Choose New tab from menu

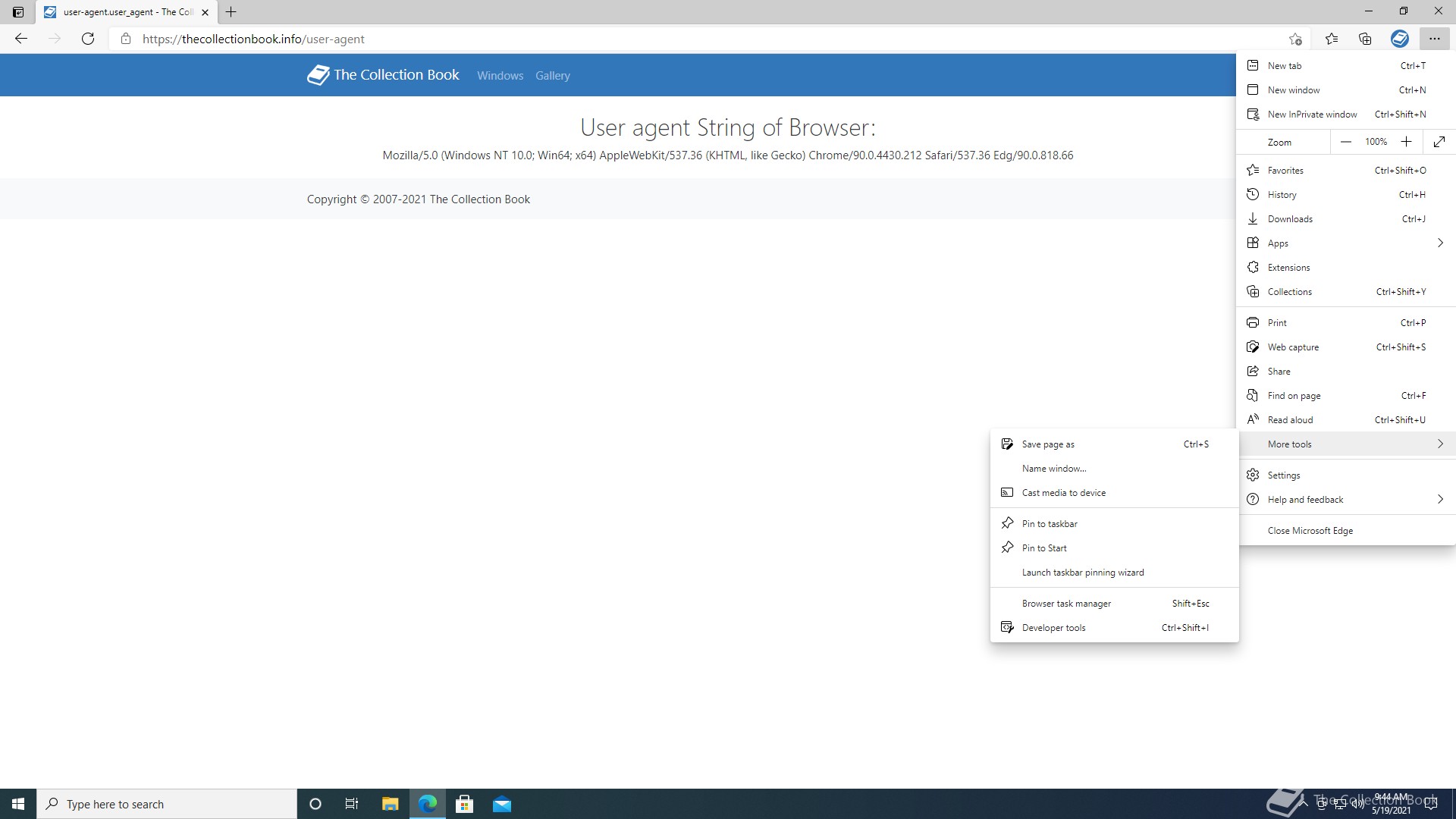click(1346, 66)
